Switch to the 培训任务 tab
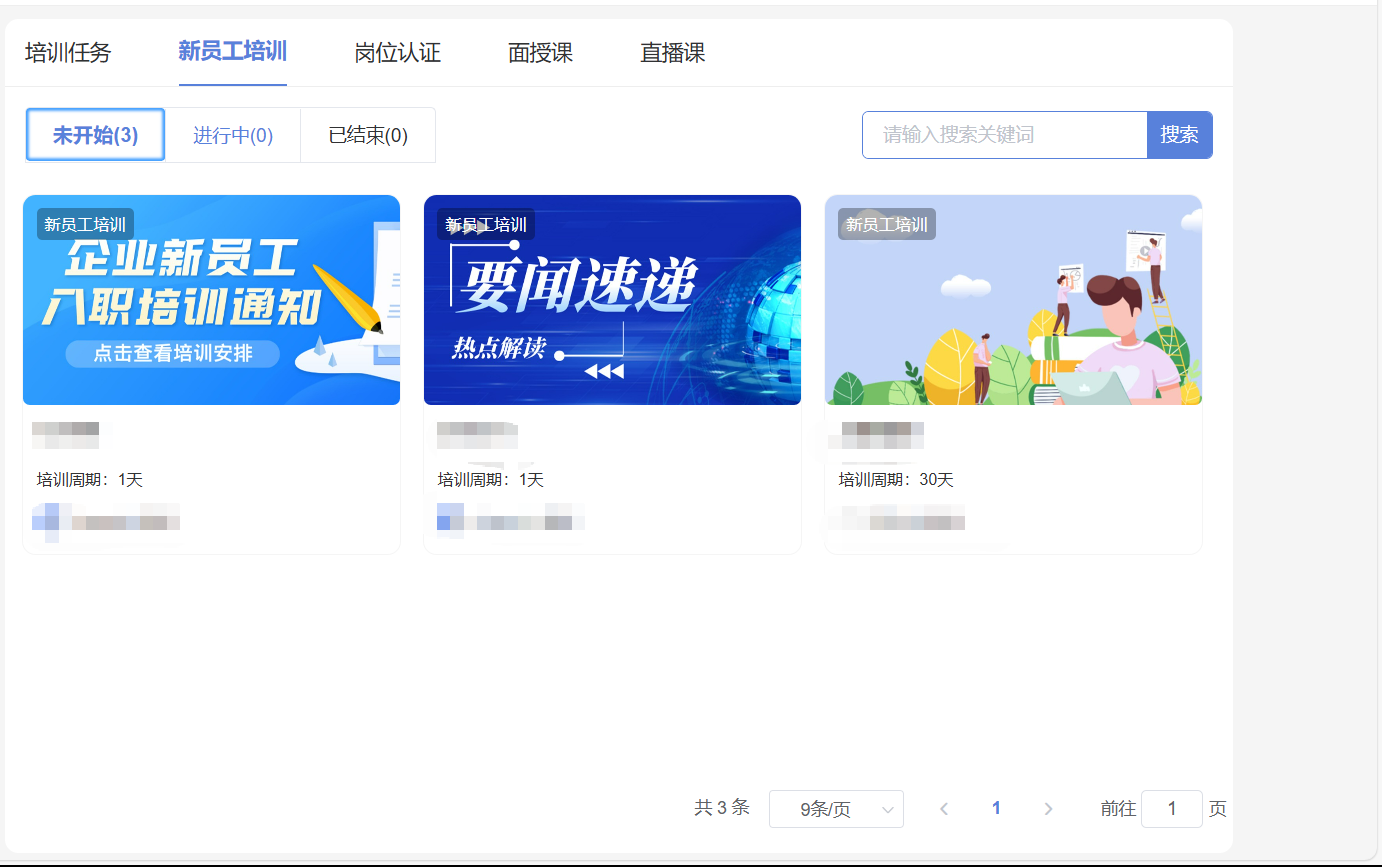 67,54
